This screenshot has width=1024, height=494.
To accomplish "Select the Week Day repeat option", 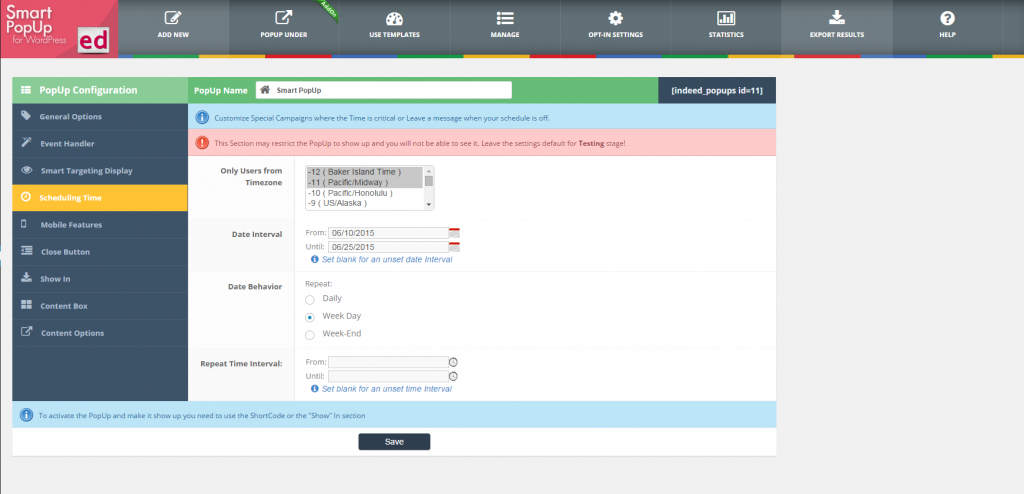I will point(310,317).
